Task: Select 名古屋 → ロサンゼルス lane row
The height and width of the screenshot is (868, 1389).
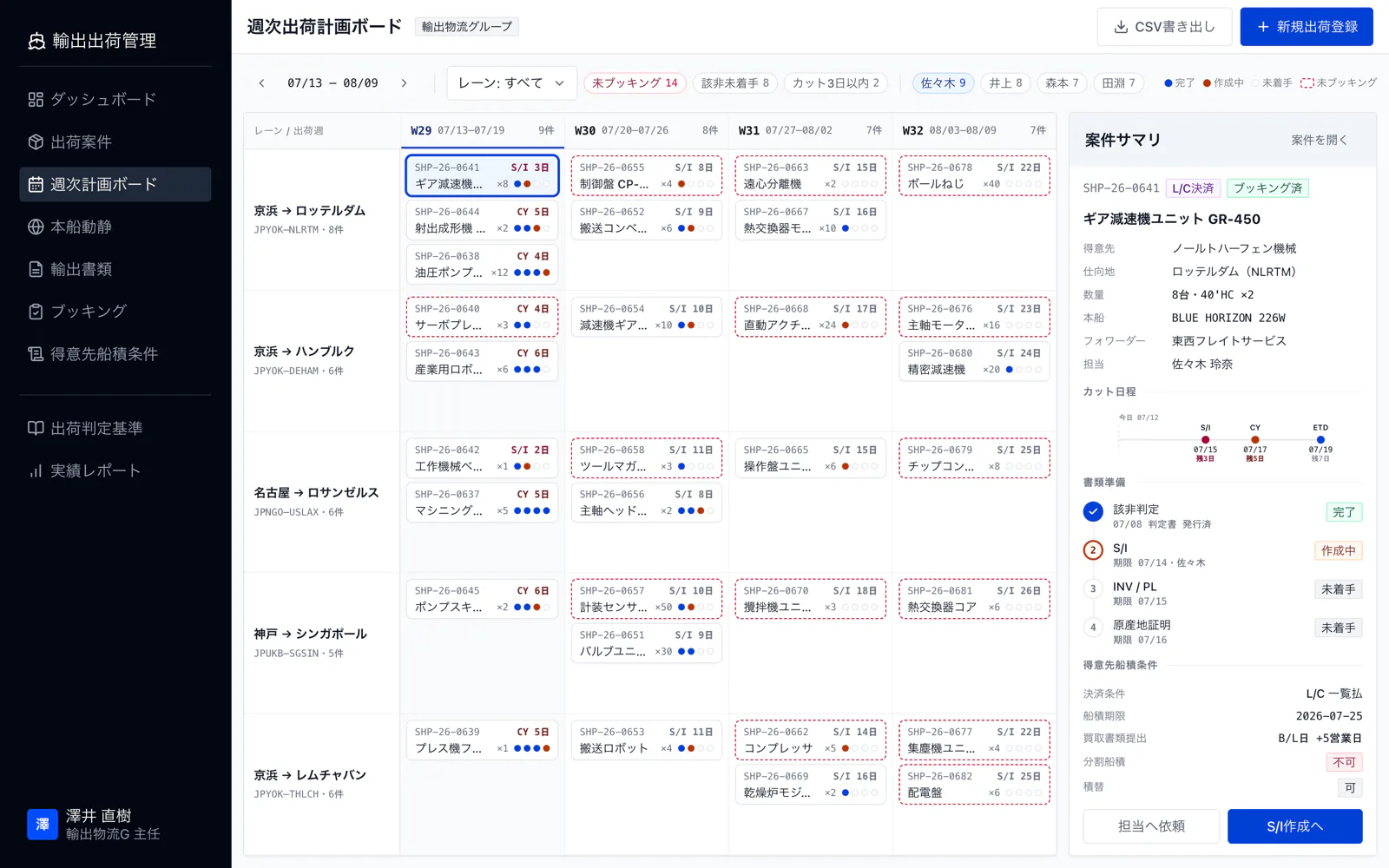Action: pyautogui.click(x=321, y=502)
